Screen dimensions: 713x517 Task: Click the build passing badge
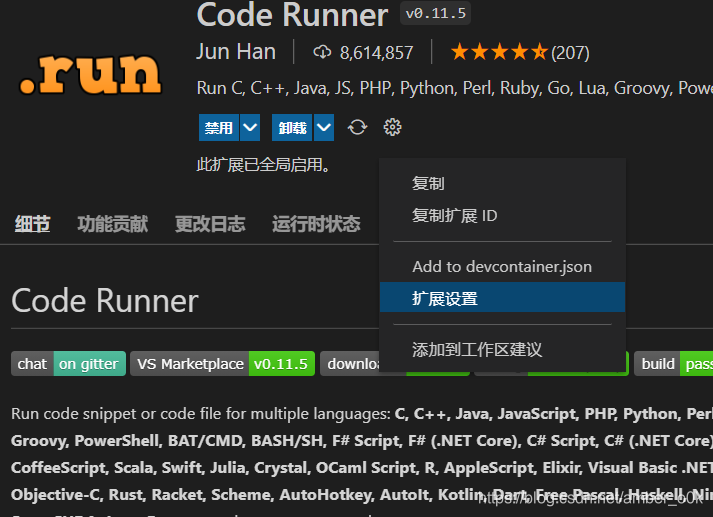tap(673, 364)
